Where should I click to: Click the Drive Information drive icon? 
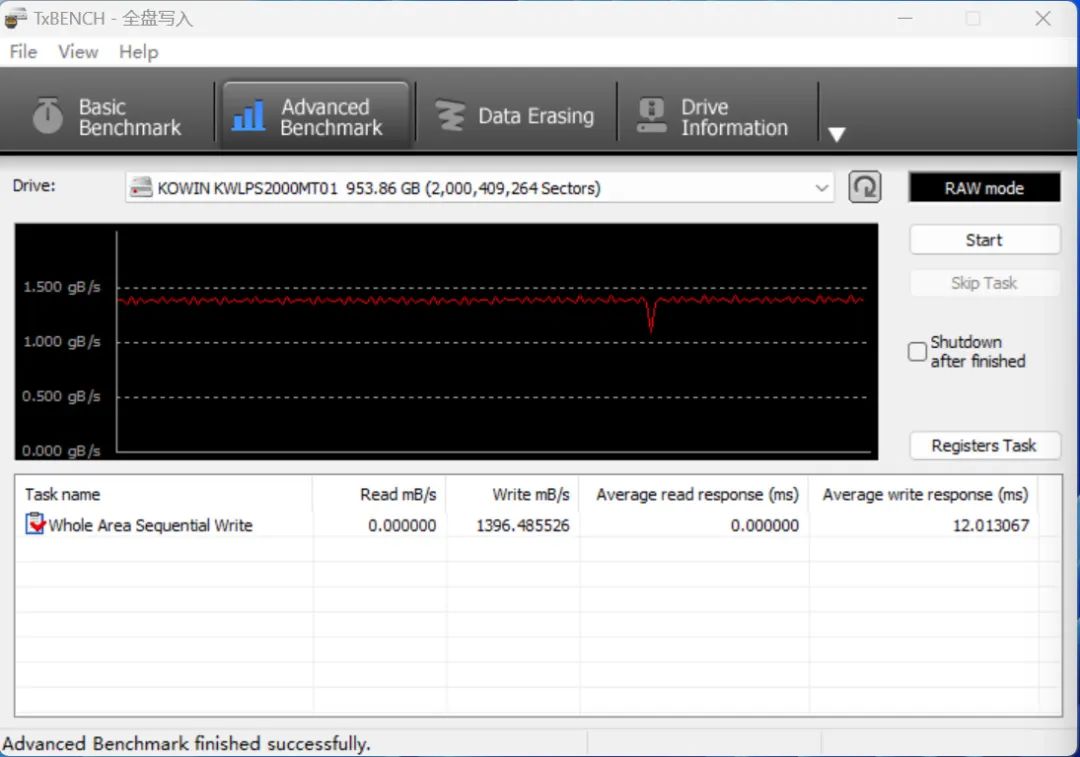[651, 115]
